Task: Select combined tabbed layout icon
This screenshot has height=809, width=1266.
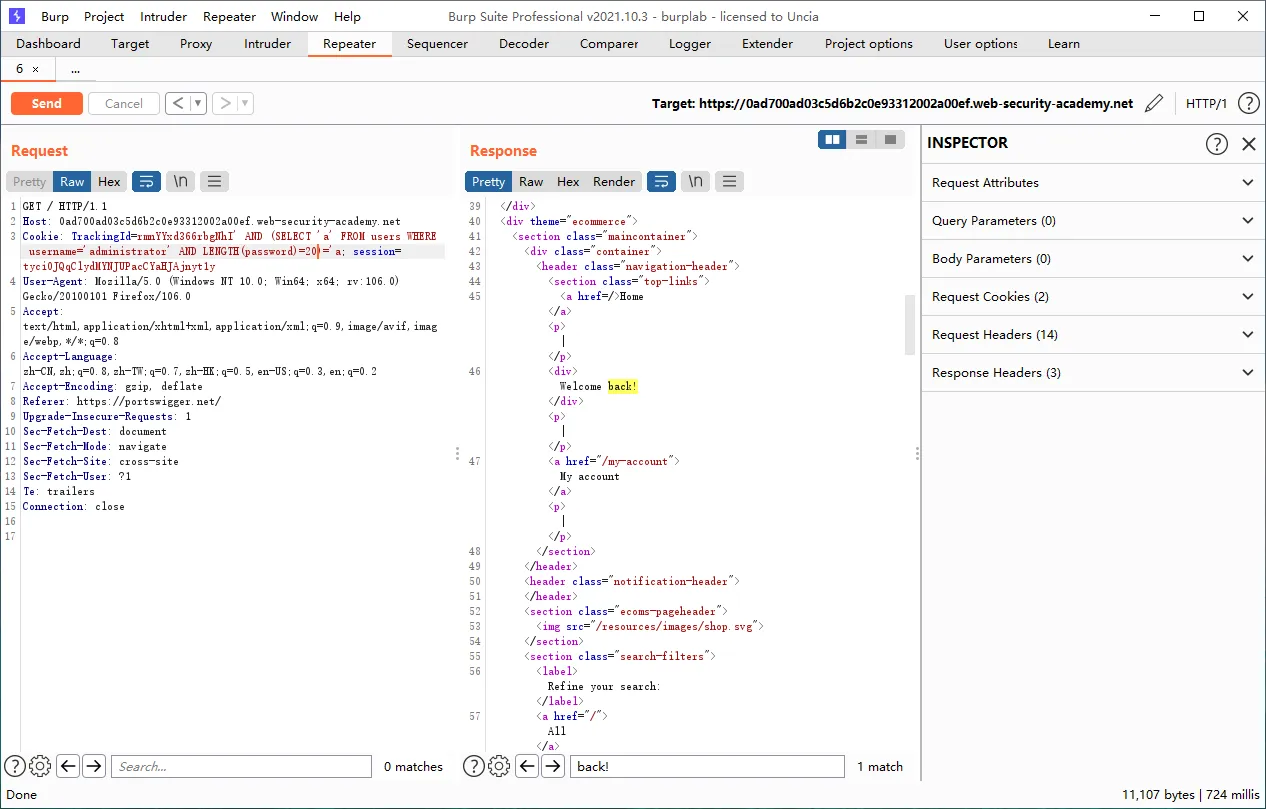Action: point(890,140)
